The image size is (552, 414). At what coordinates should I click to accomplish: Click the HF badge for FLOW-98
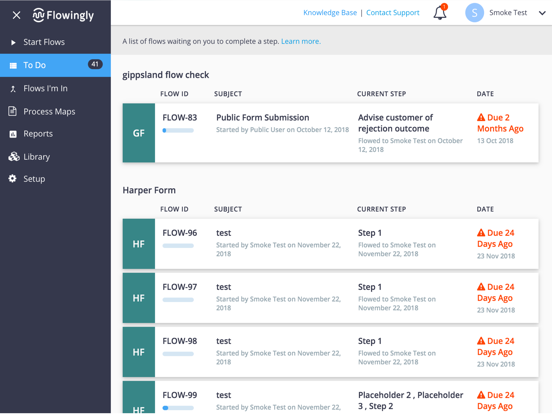pyautogui.click(x=139, y=352)
